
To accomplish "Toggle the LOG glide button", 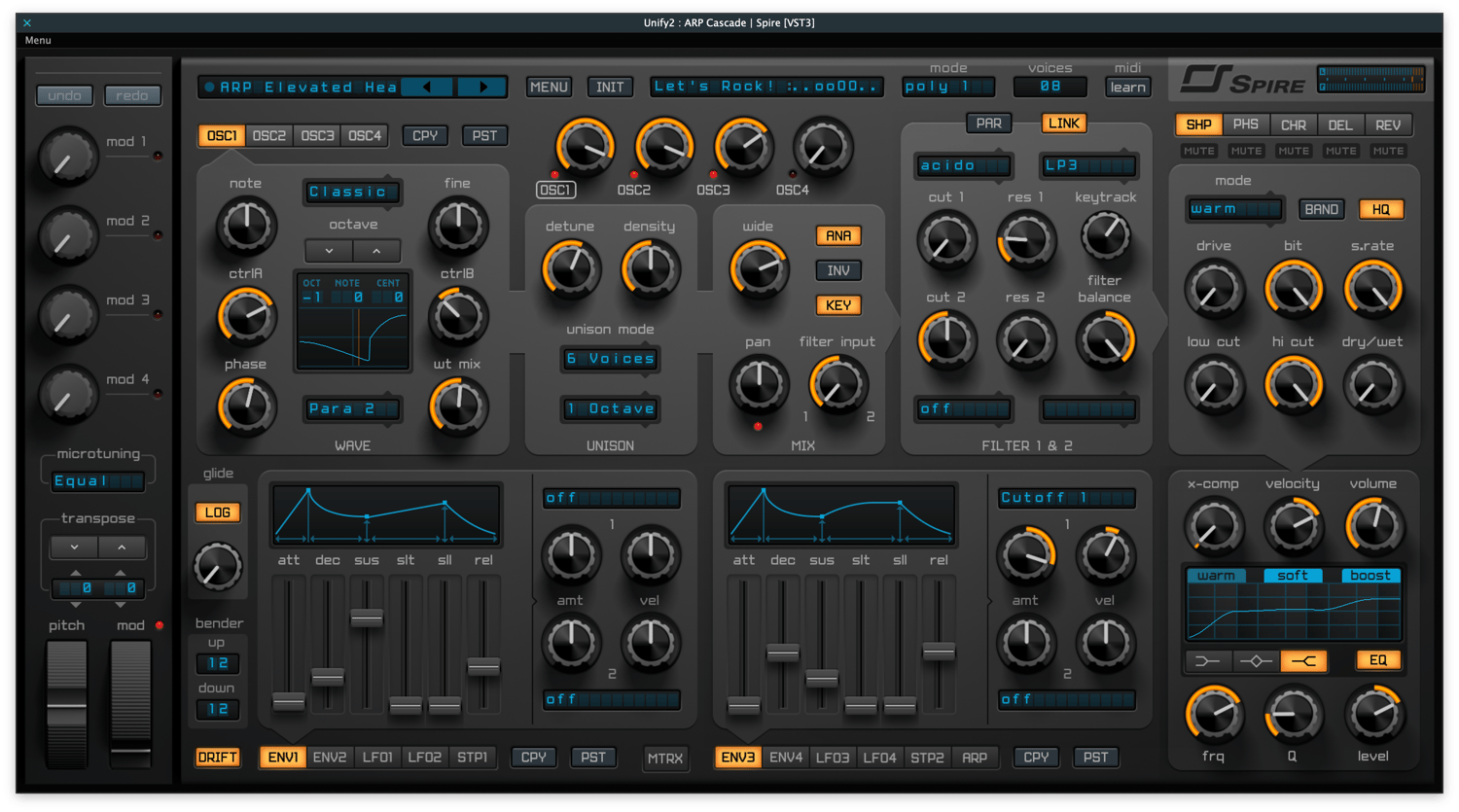I will click(x=218, y=512).
